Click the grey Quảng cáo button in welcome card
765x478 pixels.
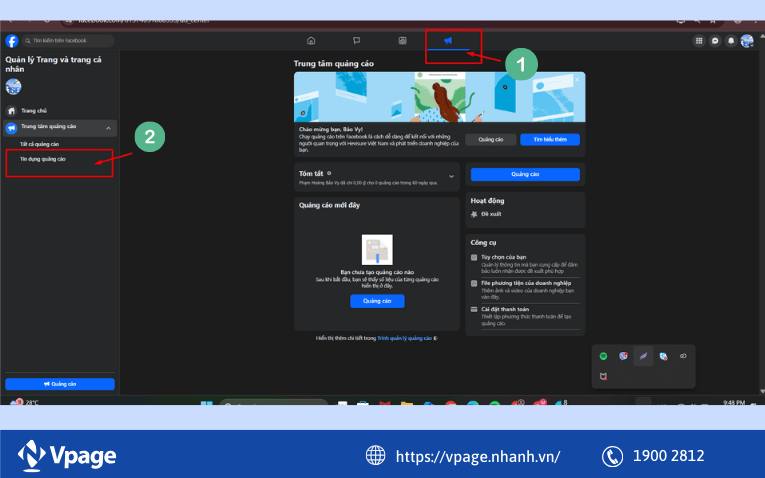click(x=491, y=139)
